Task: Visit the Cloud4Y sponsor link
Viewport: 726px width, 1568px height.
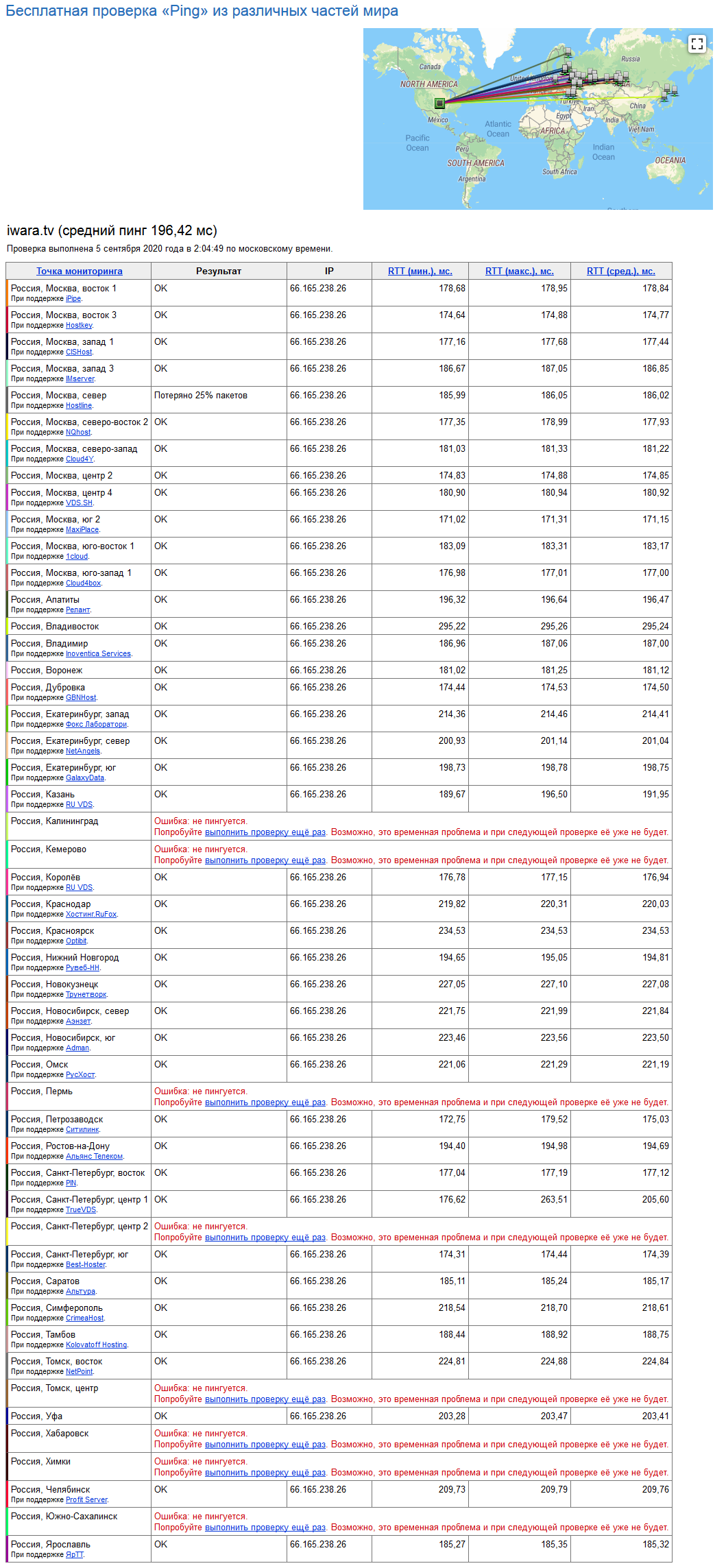Action: coord(80,459)
